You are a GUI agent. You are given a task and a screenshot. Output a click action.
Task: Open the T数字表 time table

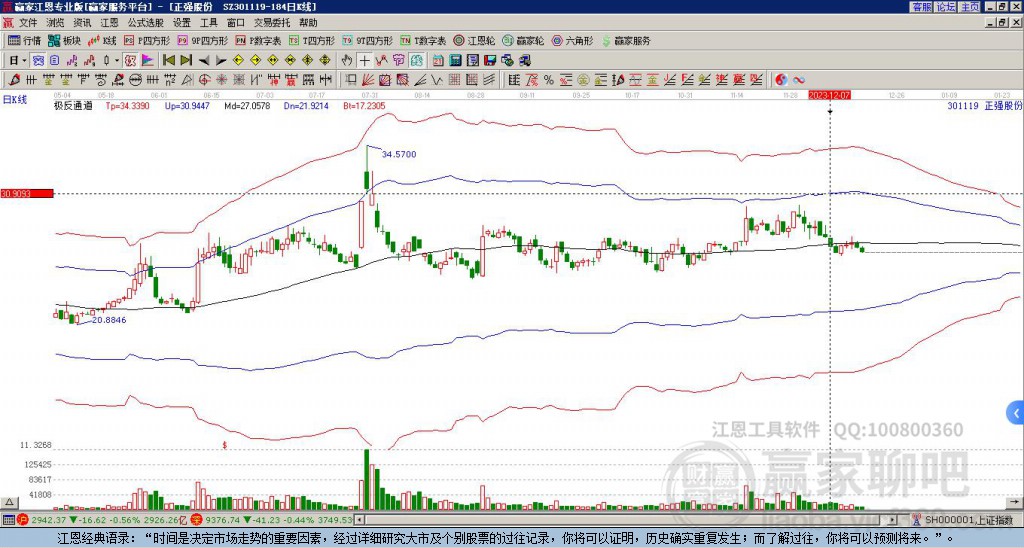tap(423, 40)
